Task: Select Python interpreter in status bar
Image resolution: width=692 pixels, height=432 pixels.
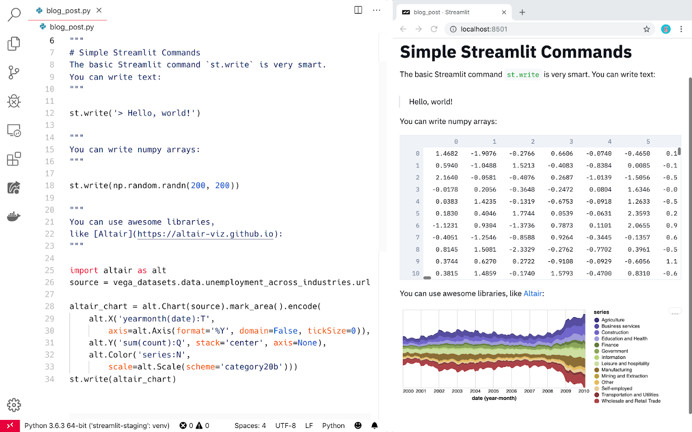Action: pyautogui.click(x=97, y=425)
